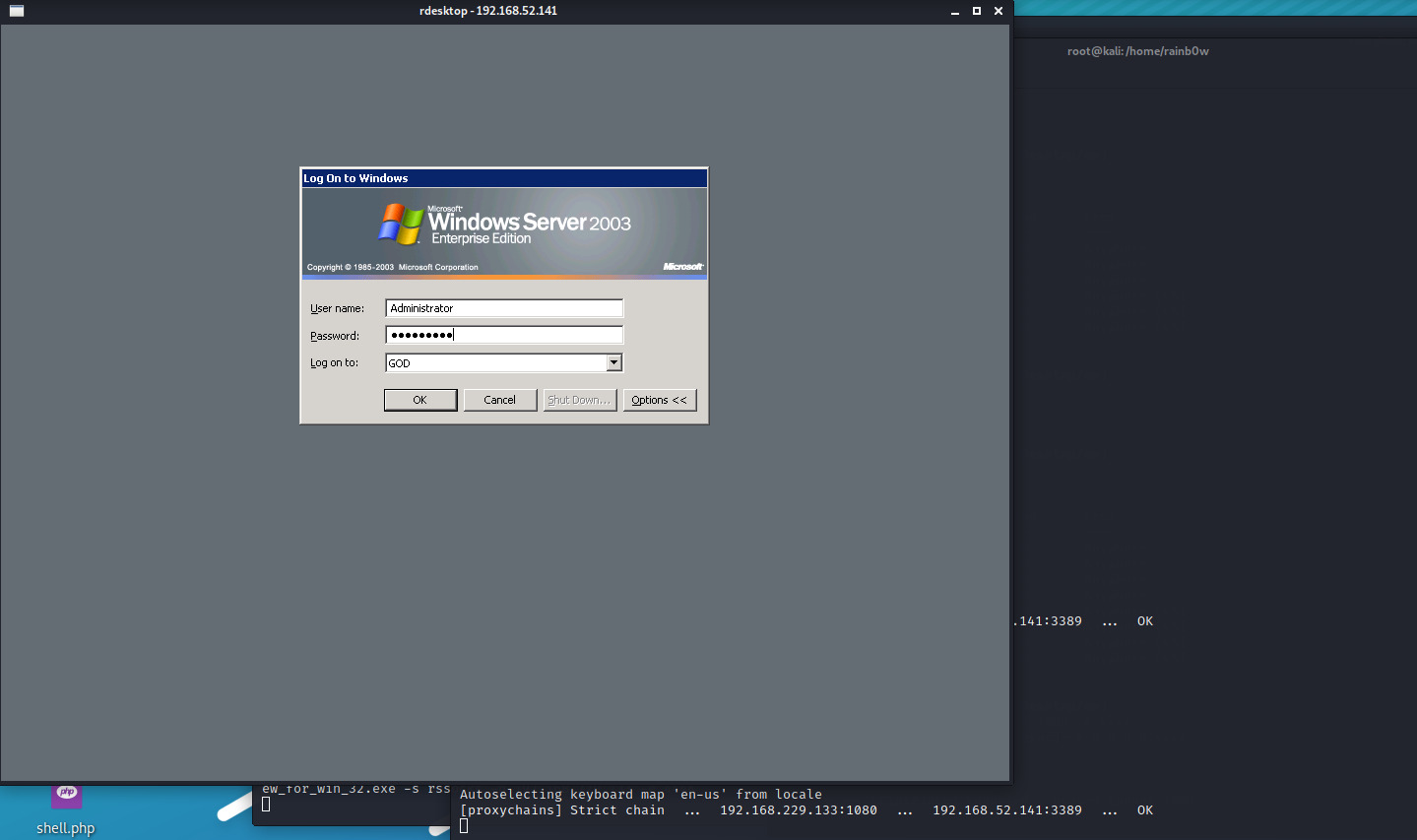Open the rdesktop window menu icon
1417x840 pixels.
16,11
